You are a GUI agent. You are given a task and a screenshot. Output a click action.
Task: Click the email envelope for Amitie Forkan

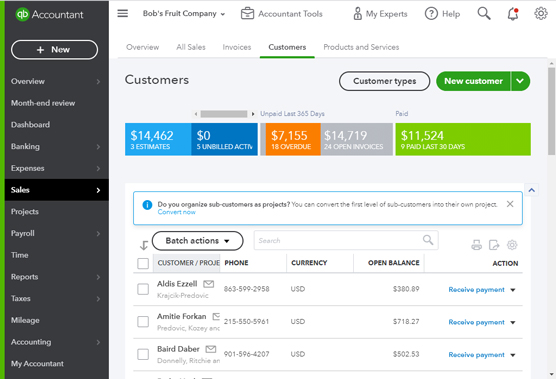[x=216, y=316]
